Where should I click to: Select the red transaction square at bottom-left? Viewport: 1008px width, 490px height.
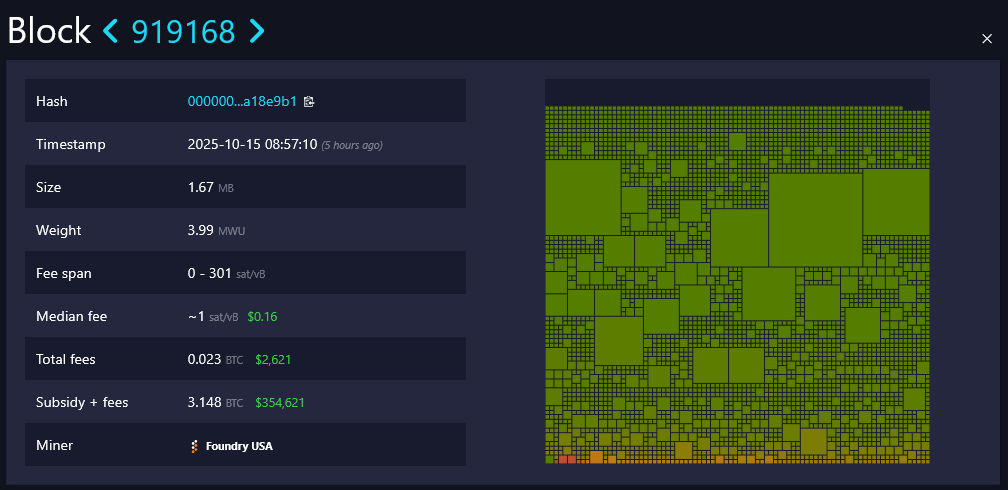point(566,459)
